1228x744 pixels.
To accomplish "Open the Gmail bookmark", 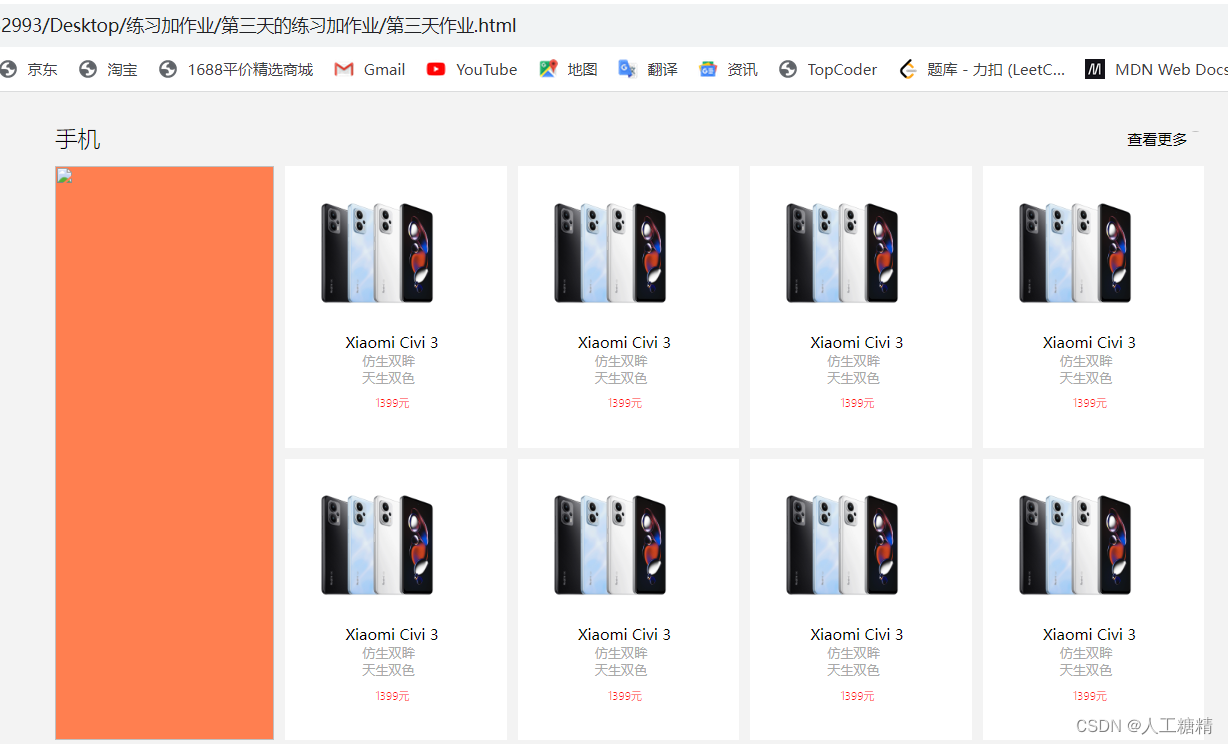I will pos(370,69).
